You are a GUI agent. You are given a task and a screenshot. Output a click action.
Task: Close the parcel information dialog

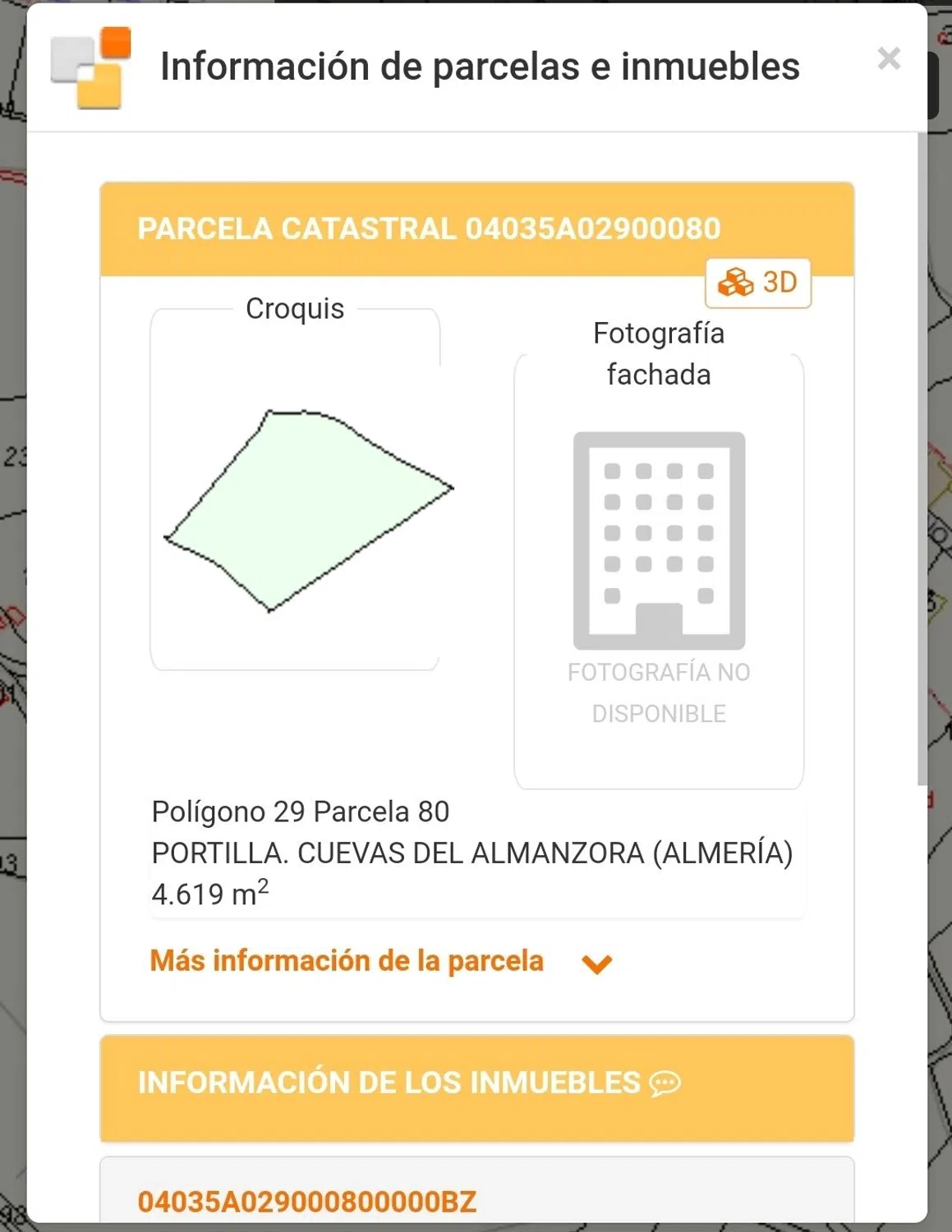pos(889,58)
